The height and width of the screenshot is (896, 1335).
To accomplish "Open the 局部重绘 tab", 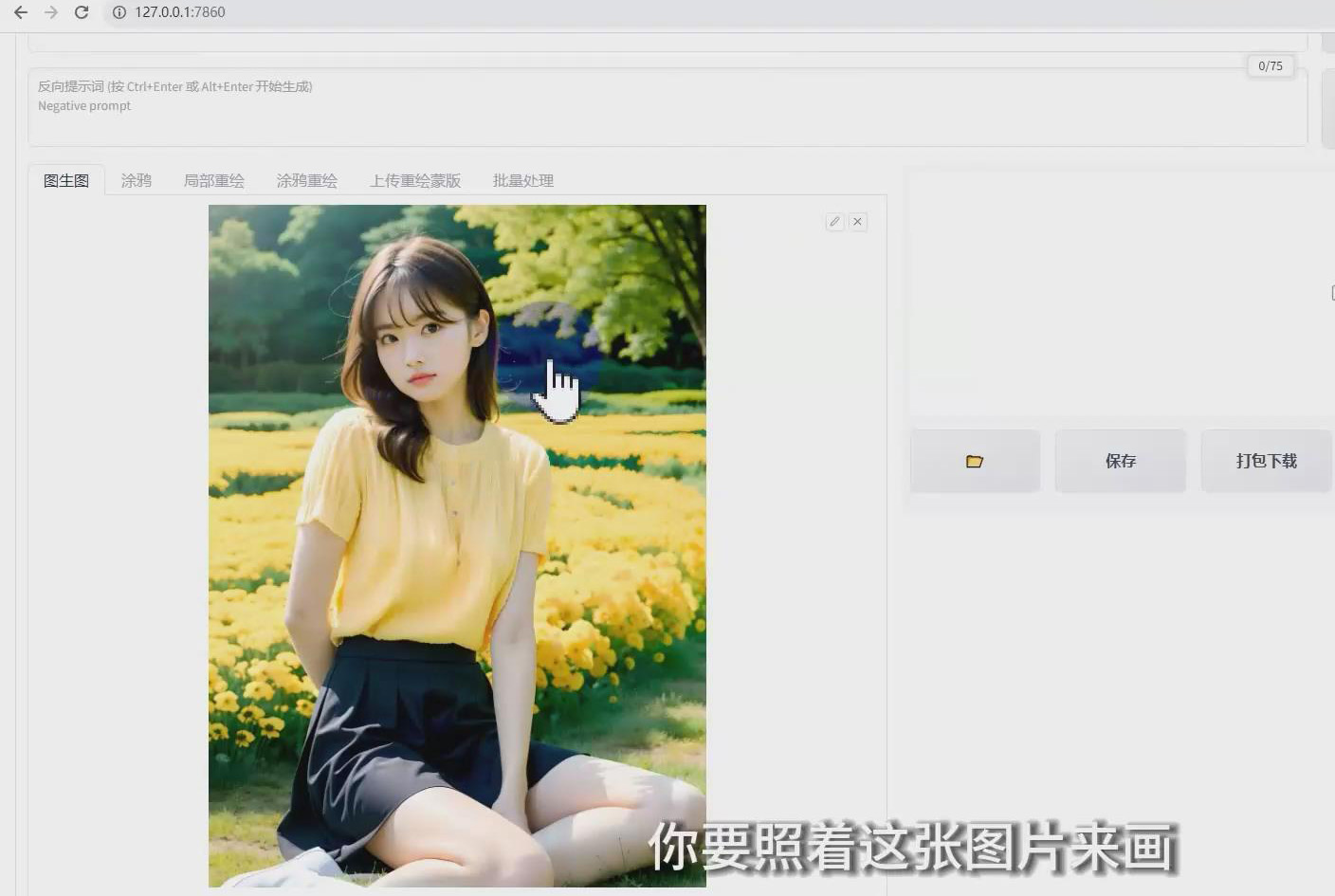I will coord(214,180).
